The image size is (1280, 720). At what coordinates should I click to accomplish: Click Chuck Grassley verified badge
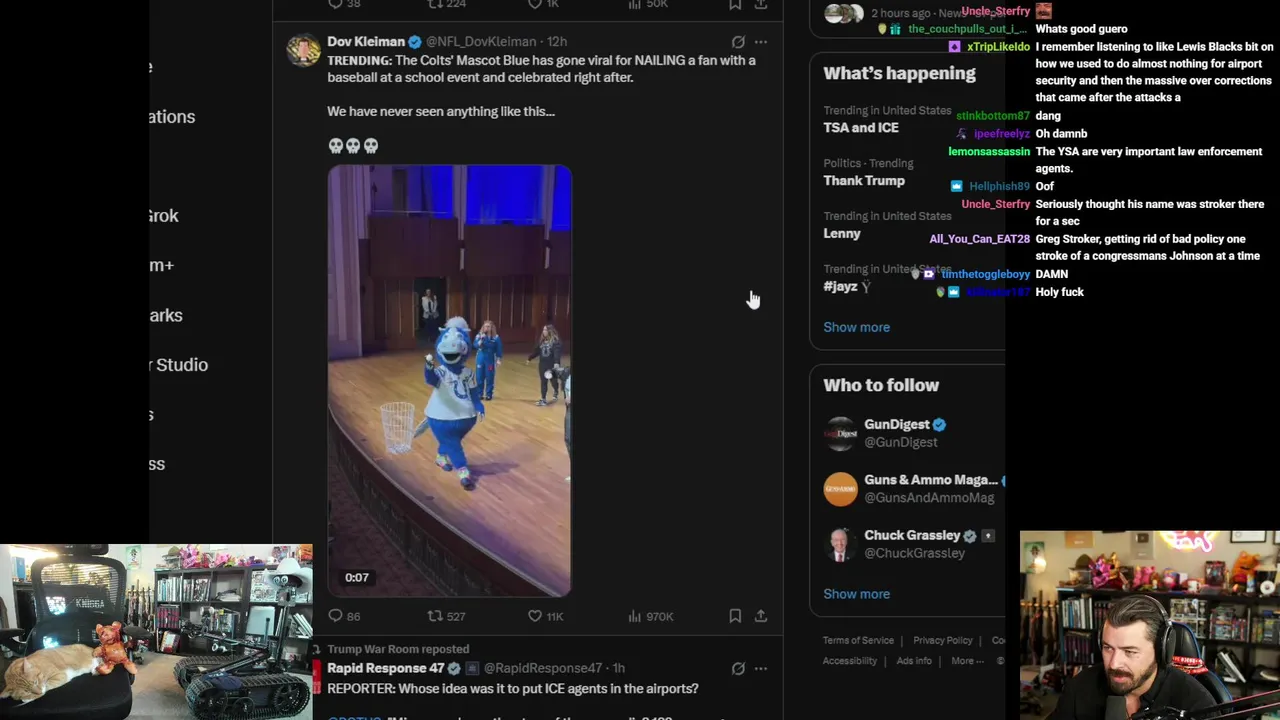pyautogui.click(x=969, y=536)
